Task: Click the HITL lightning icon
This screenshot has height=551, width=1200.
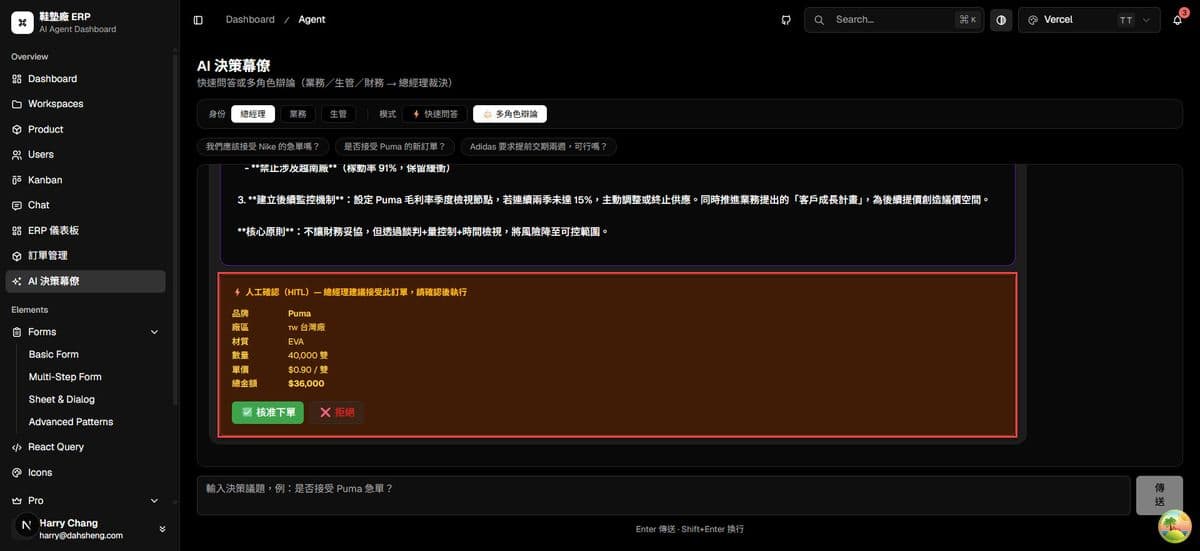Action: [x=237, y=292]
